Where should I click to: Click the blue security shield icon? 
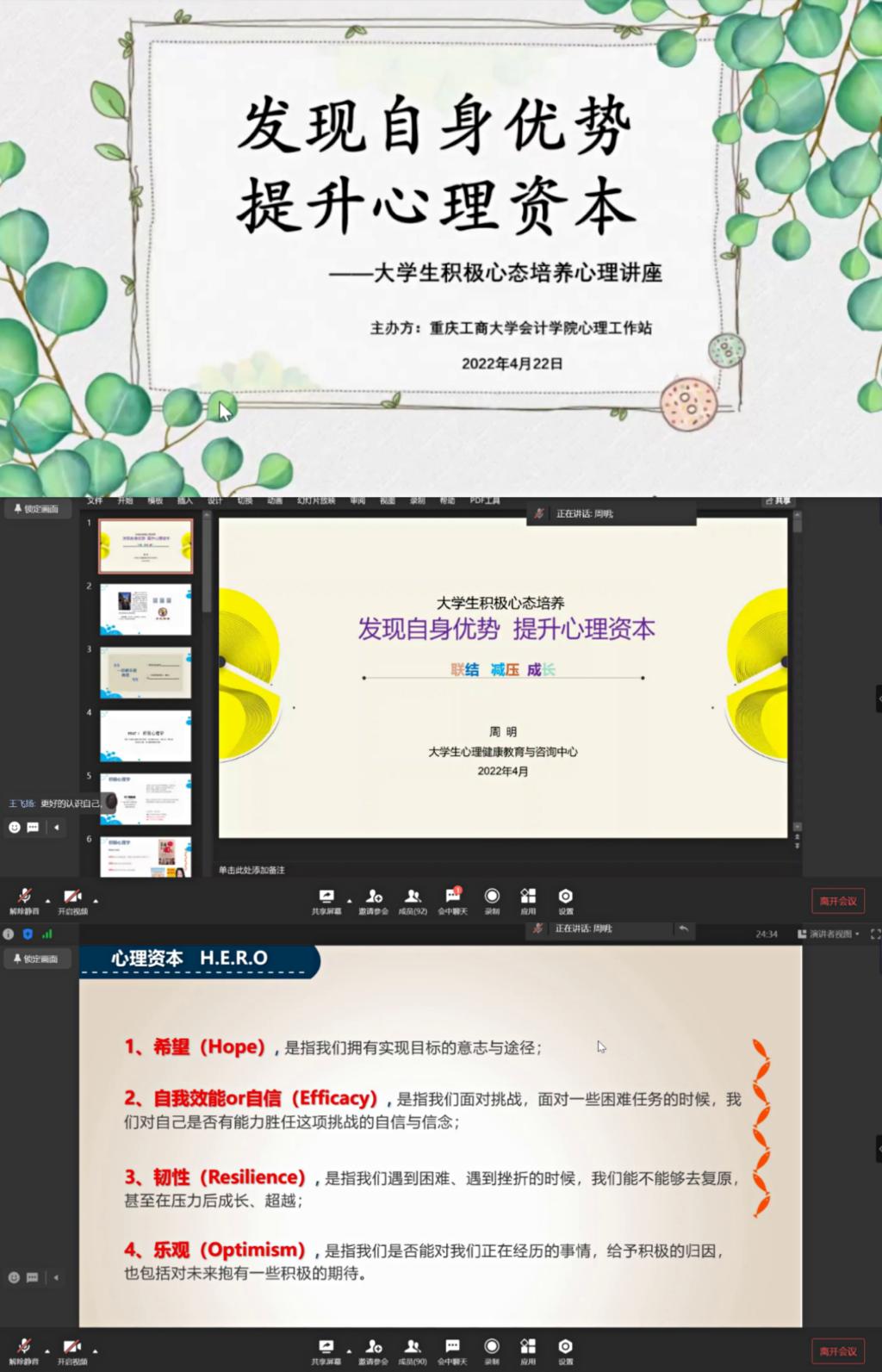(x=28, y=934)
